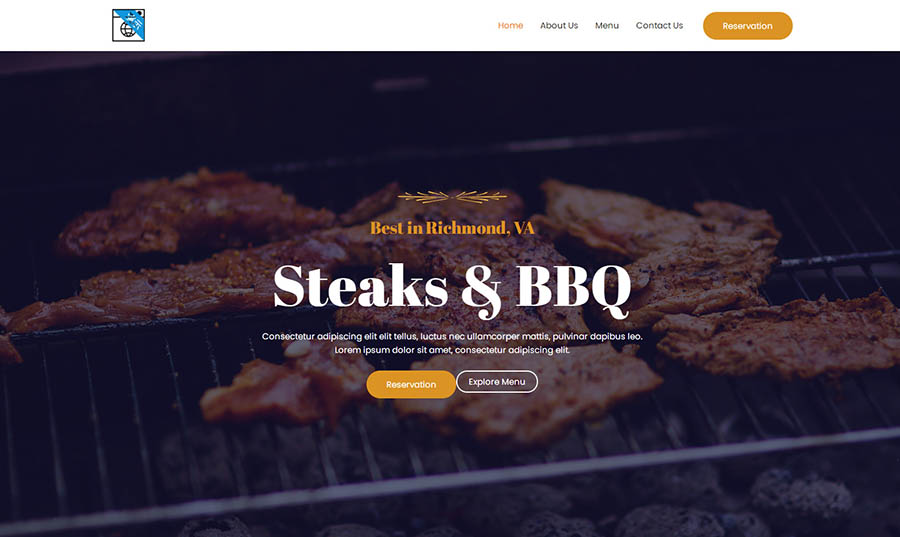The width and height of the screenshot is (900, 537).
Task: Click the site logo icon in header
Action: 129,25
